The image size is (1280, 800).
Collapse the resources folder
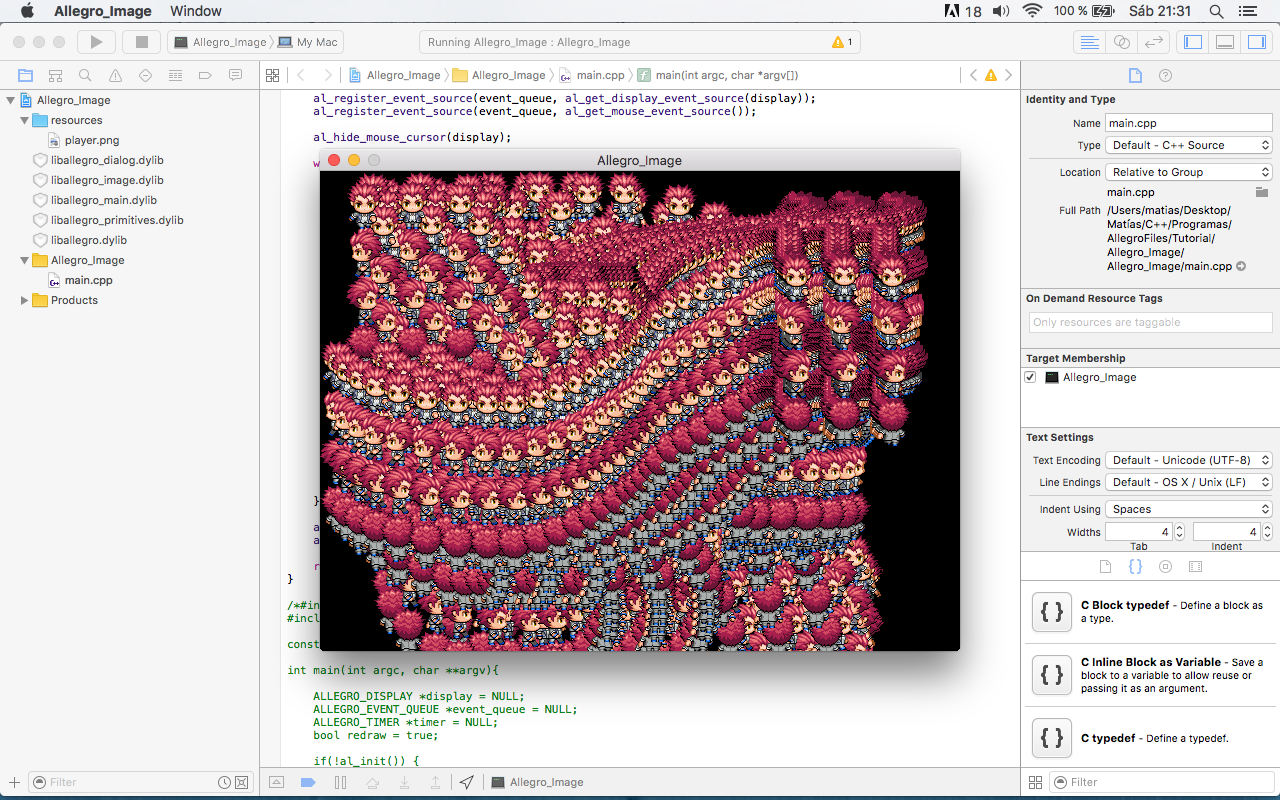(x=24, y=121)
